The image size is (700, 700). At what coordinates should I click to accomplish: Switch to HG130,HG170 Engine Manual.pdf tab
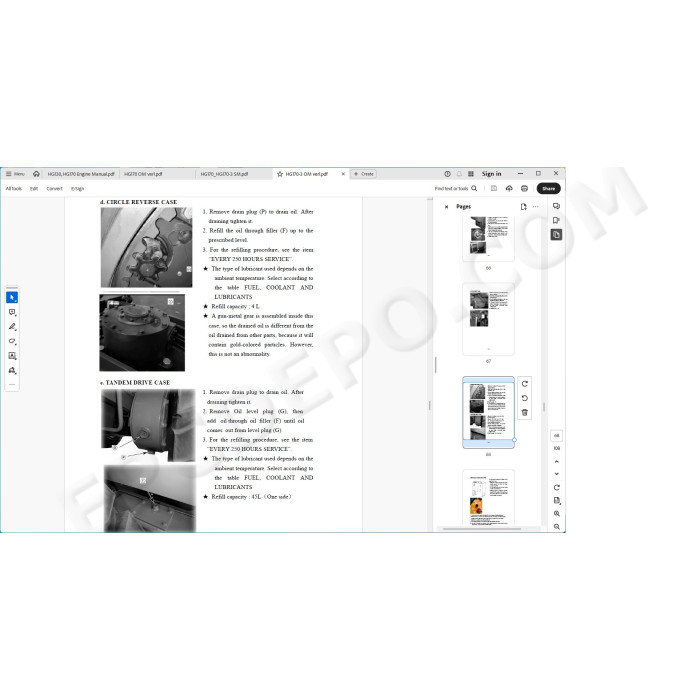click(81, 174)
